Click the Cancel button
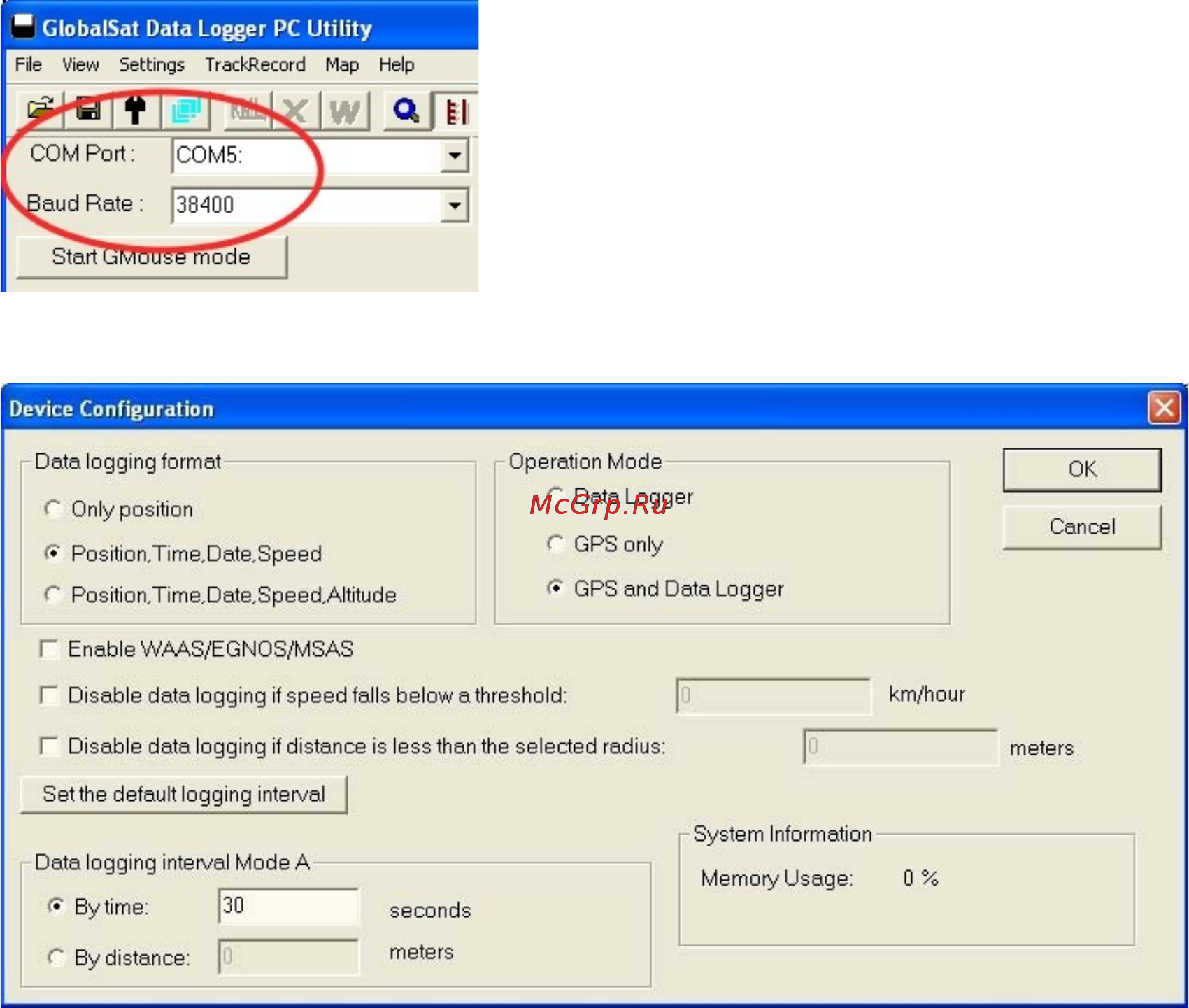1189x1008 pixels. click(1082, 527)
